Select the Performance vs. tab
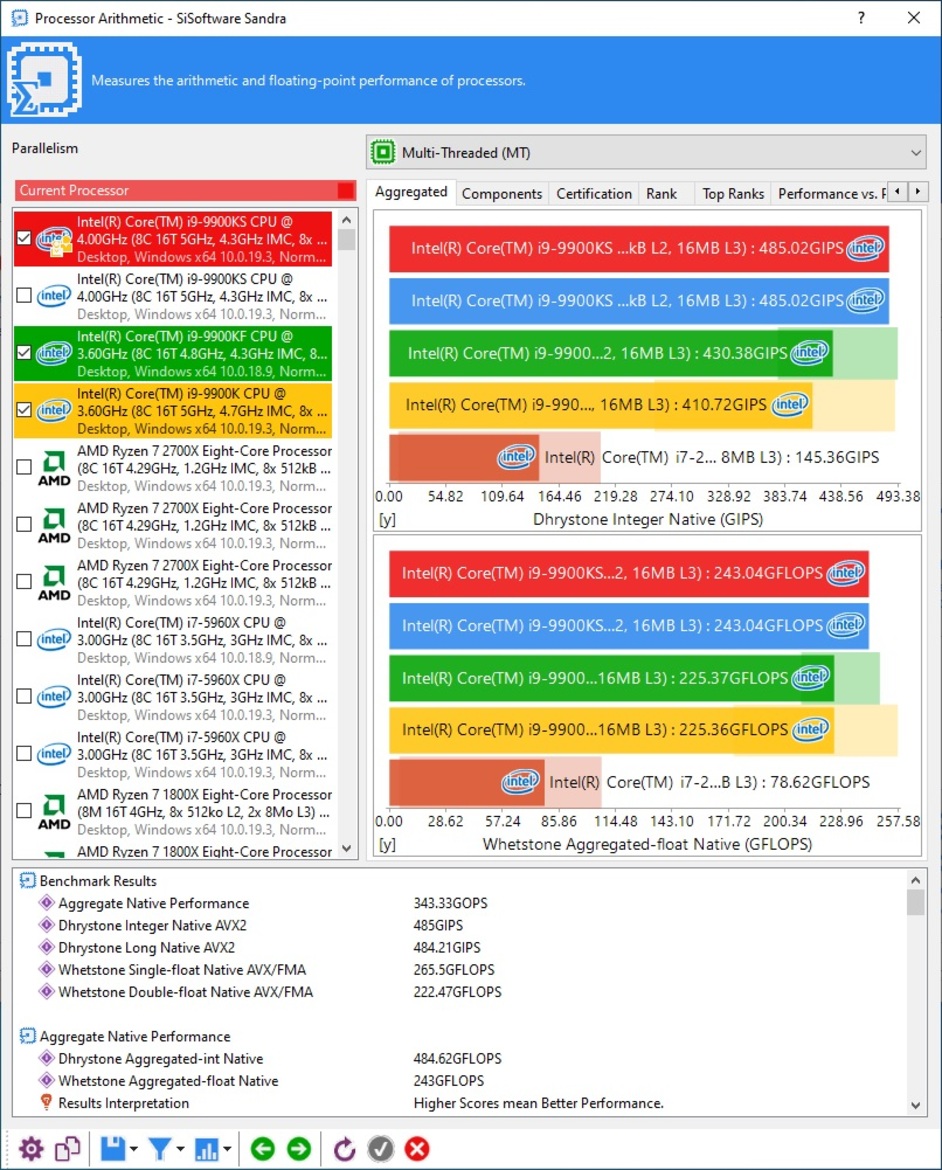The height and width of the screenshot is (1170, 942). point(830,193)
